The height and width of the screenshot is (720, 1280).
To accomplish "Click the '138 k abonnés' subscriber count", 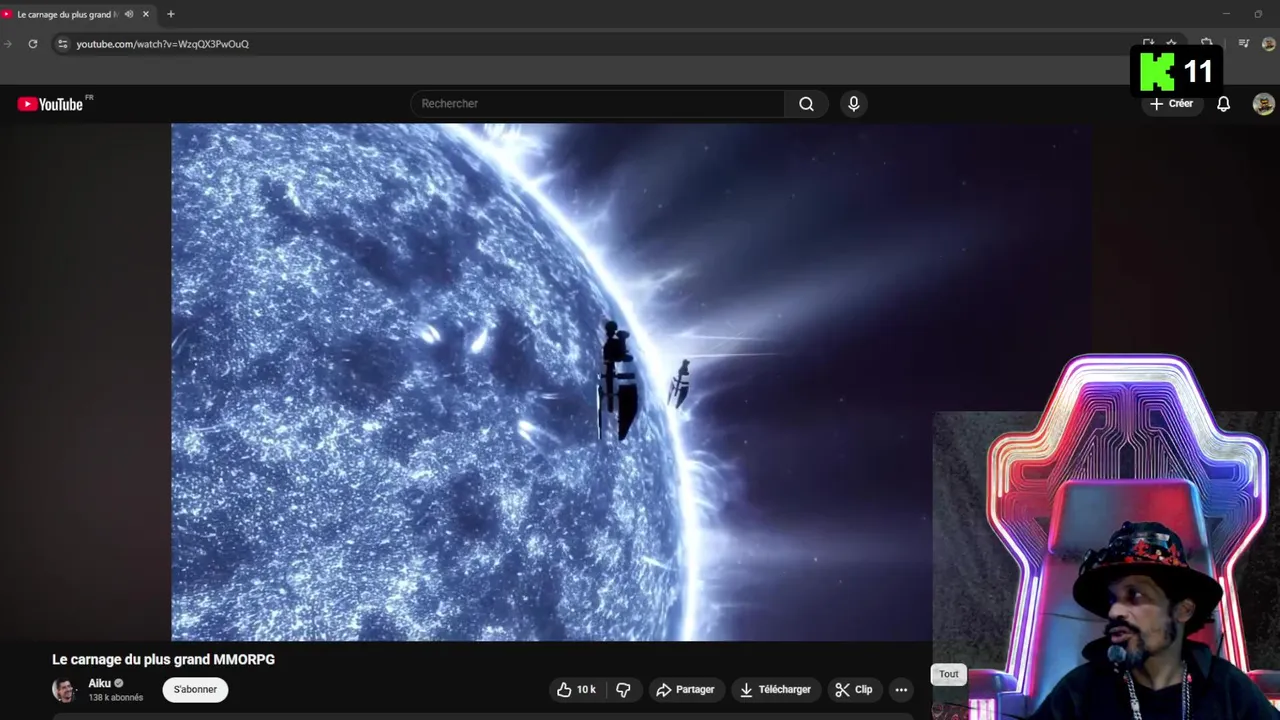I will pyautogui.click(x=116, y=698).
